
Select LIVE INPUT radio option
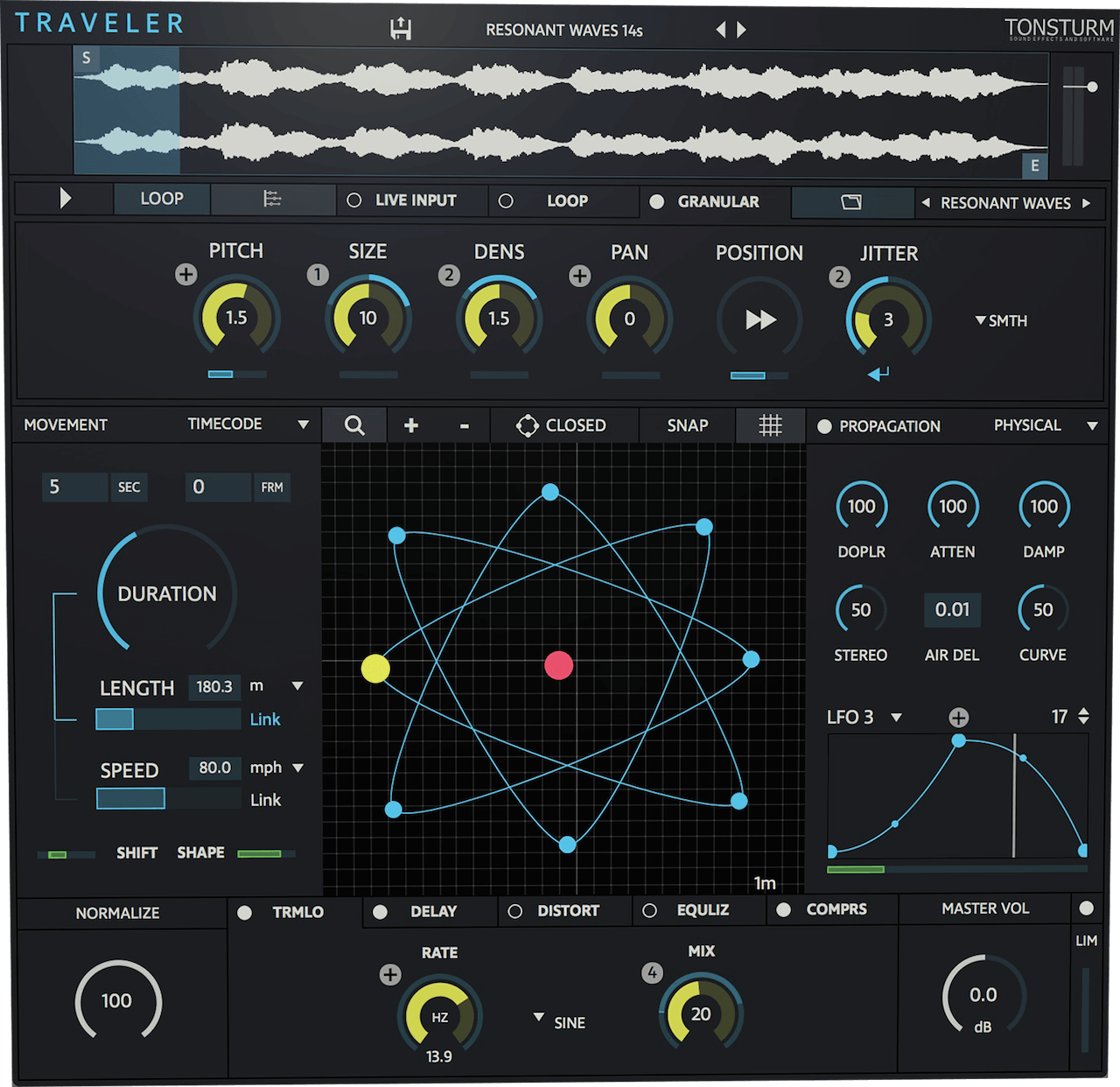click(x=354, y=200)
